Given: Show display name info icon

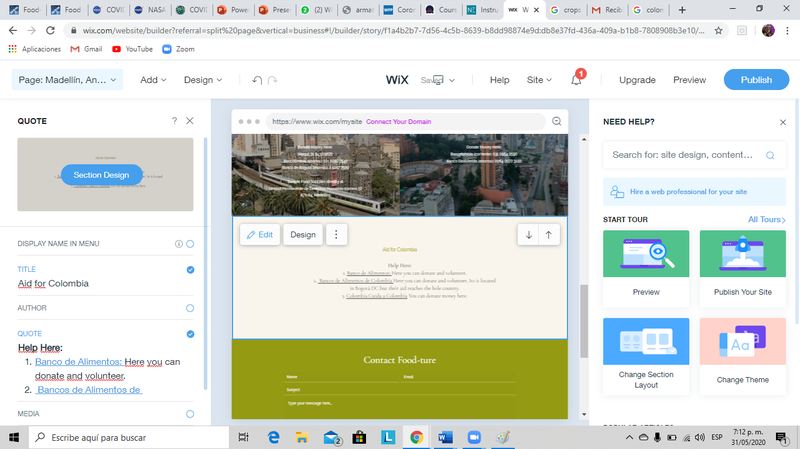Looking at the screenshot, I should click(179, 244).
